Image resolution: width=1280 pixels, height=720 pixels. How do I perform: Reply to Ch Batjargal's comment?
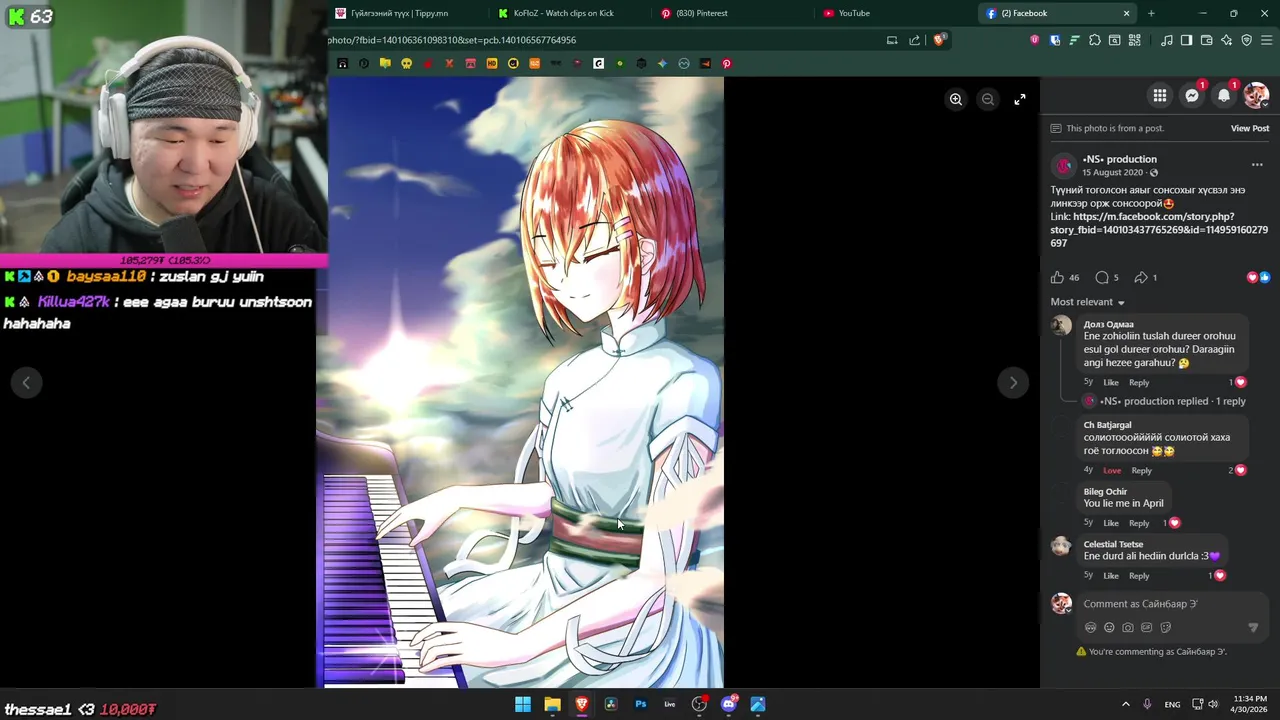click(x=1141, y=470)
